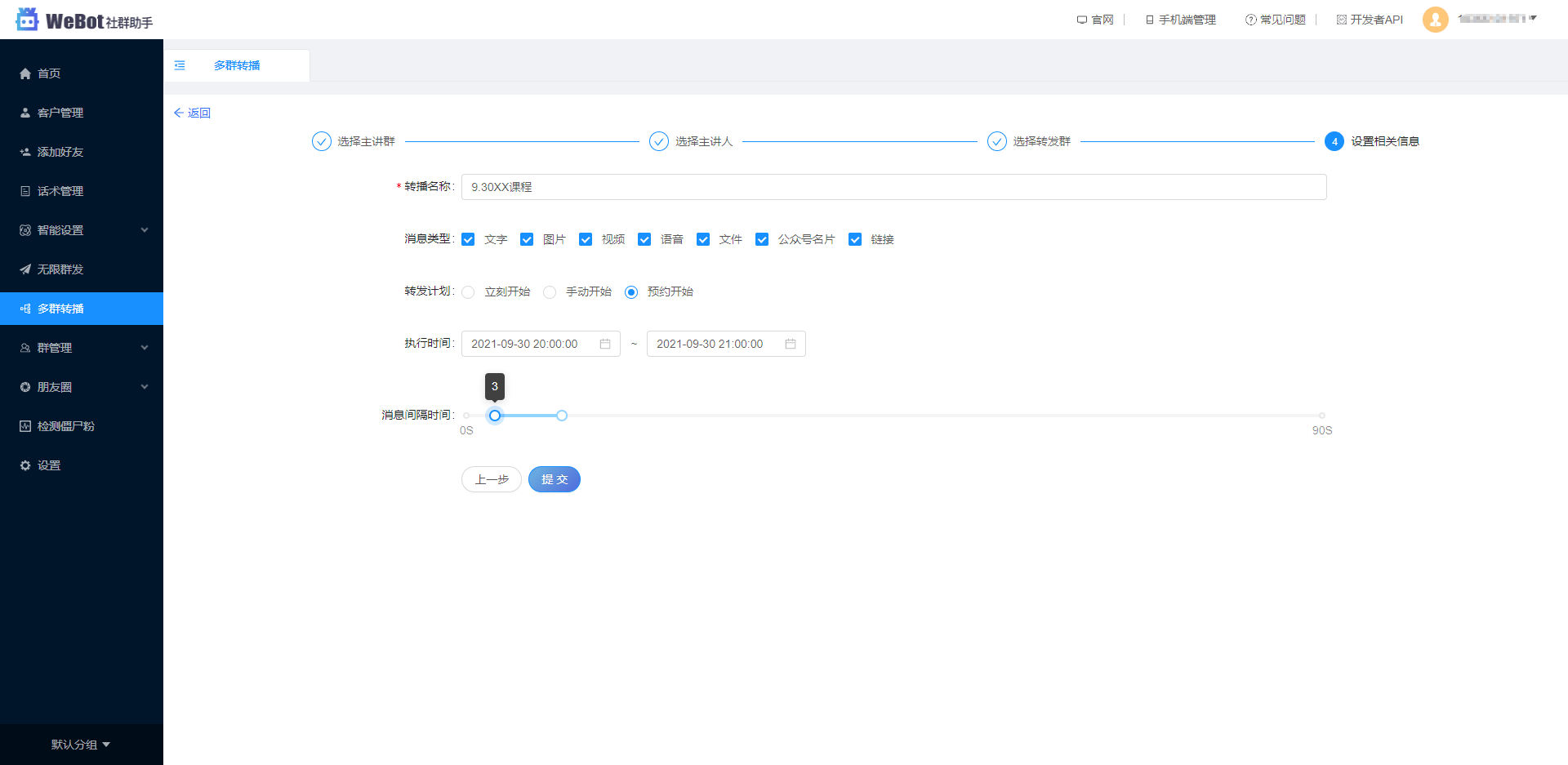Open the 首页 sidebar icon
Image resolution: width=1568 pixels, height=765 pixels.
coord(49,73)
